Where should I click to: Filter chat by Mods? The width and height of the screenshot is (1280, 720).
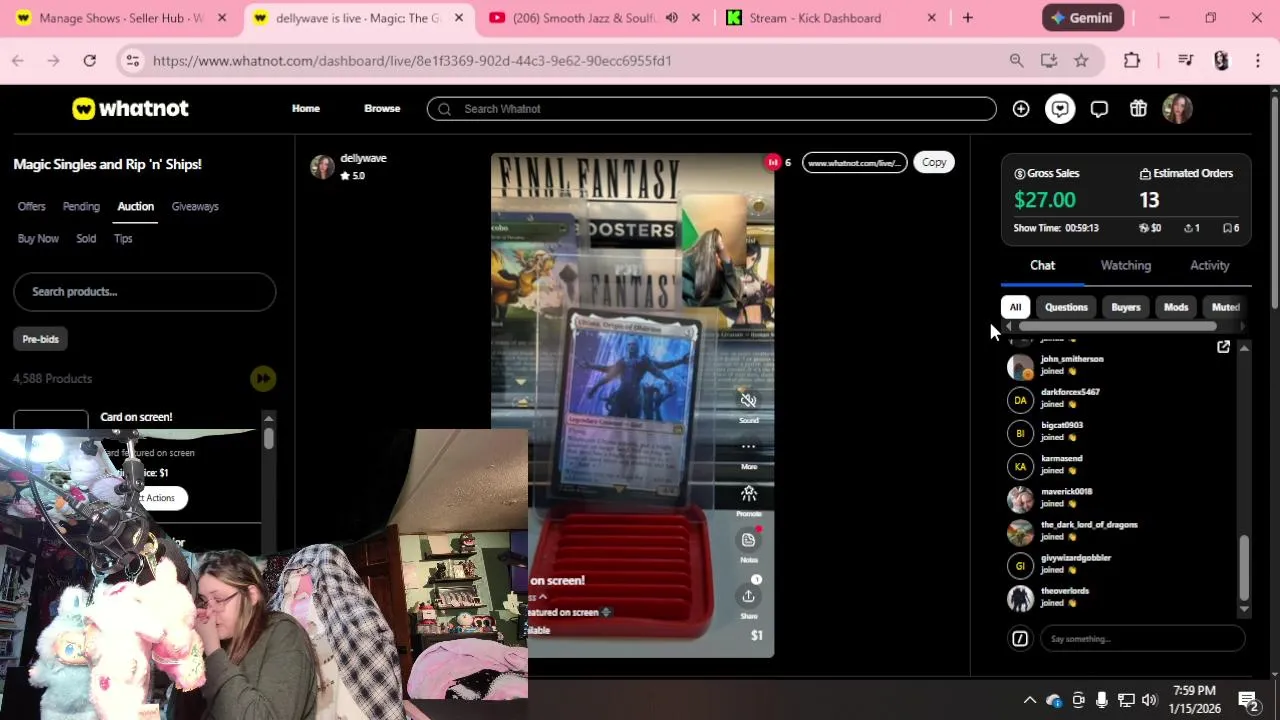coord(1176,308)
